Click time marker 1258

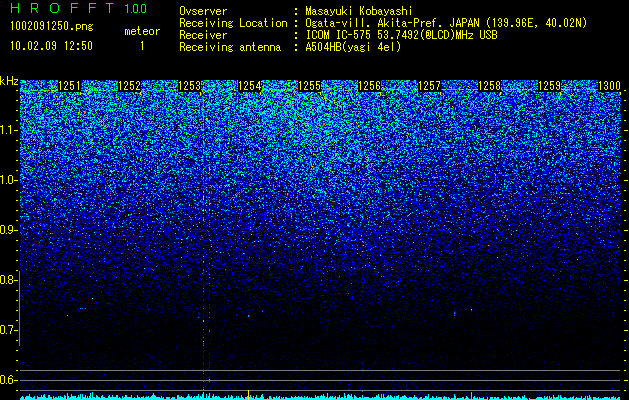pos(490,86)
